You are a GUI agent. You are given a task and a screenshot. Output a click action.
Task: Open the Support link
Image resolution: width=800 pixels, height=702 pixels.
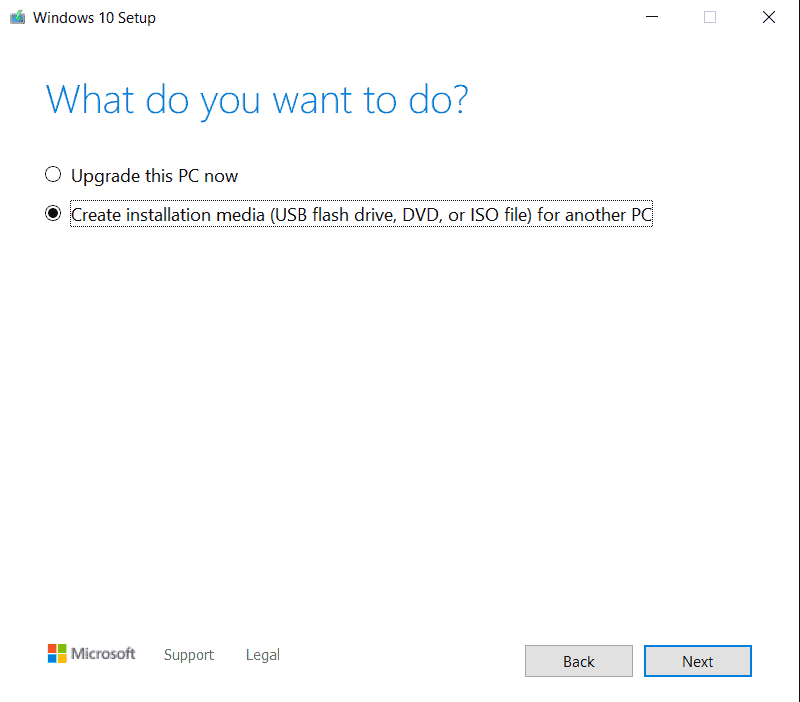(189, 655)
